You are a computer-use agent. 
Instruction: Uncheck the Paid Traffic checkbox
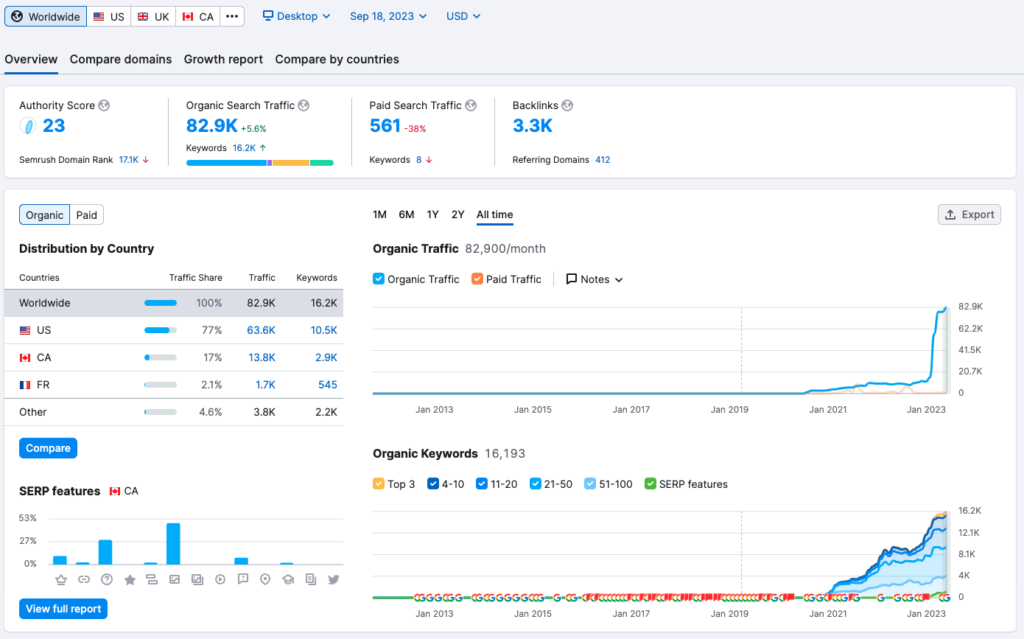tap(477, 279)
